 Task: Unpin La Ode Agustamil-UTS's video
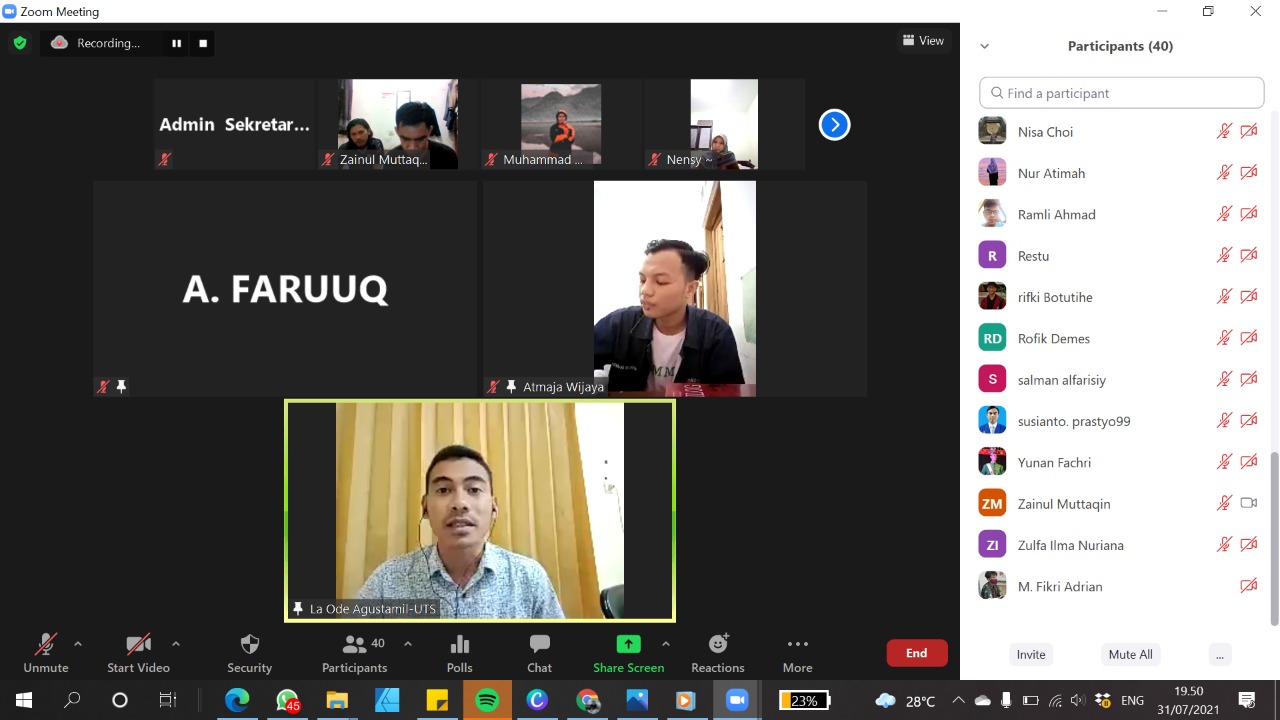point(297,608)
